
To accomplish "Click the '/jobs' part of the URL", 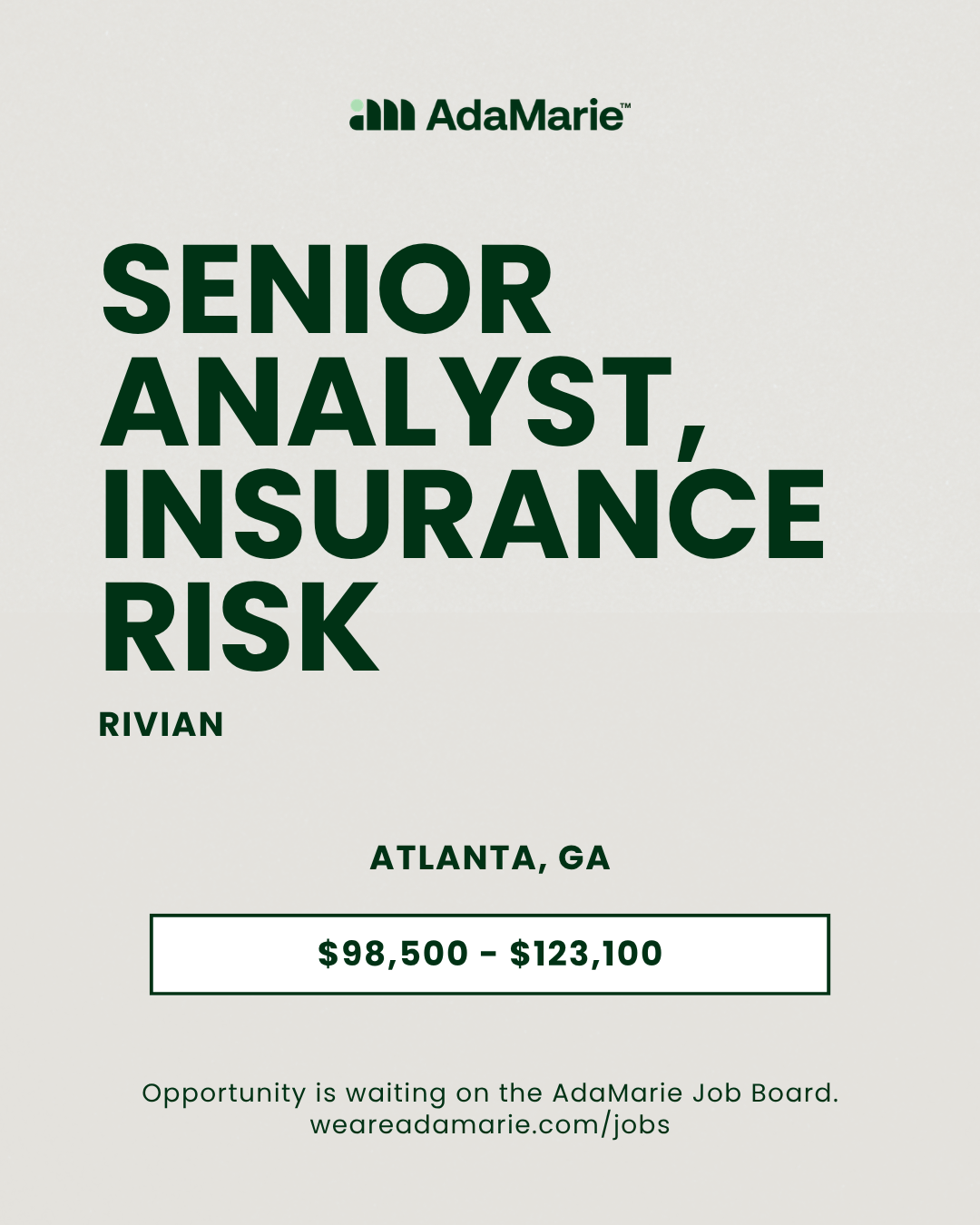I will (x=637, y=1126).
